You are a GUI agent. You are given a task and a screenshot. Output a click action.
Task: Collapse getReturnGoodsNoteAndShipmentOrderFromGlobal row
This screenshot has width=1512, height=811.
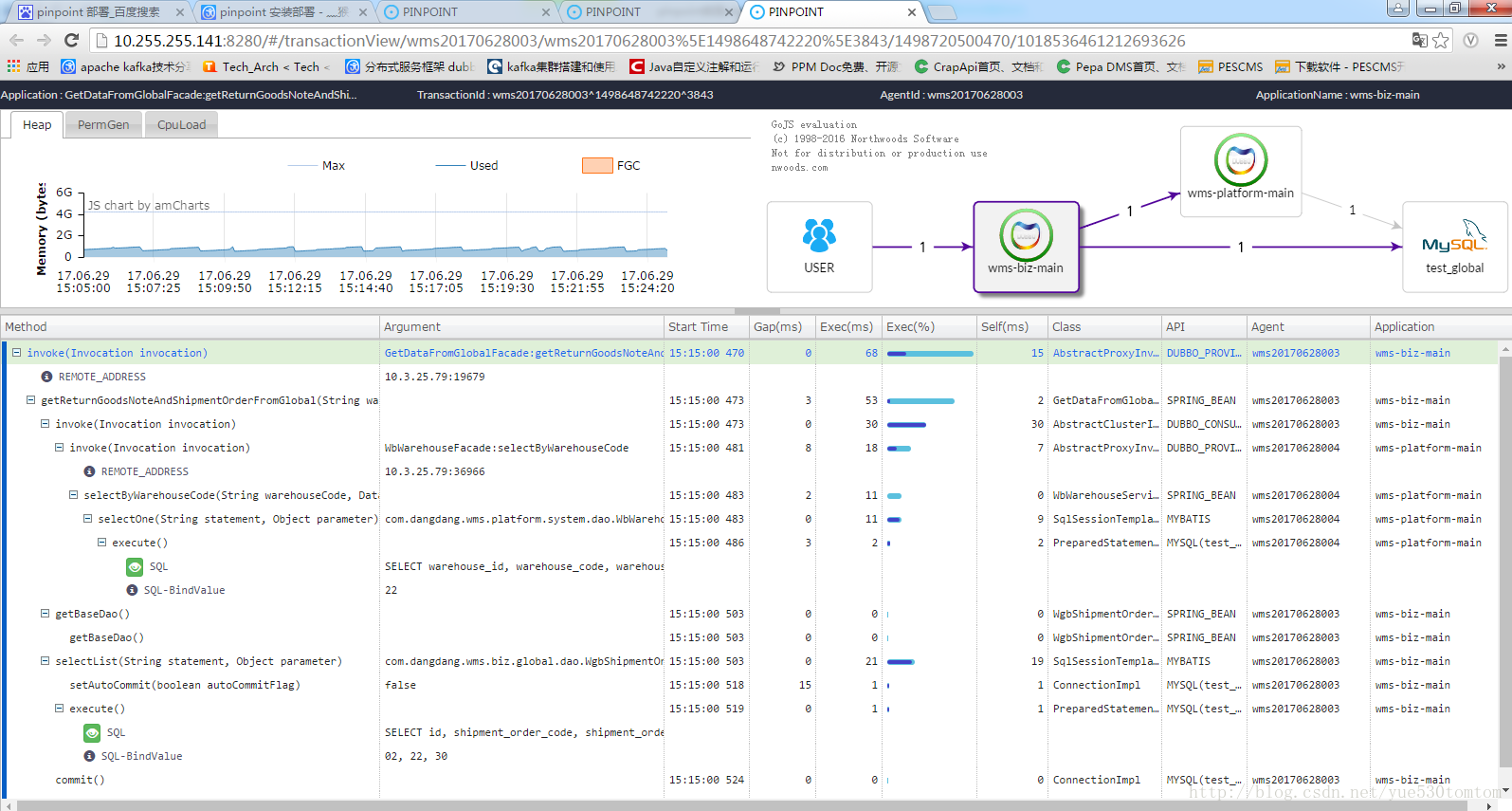pyautogui.click(x=30, y=399)
